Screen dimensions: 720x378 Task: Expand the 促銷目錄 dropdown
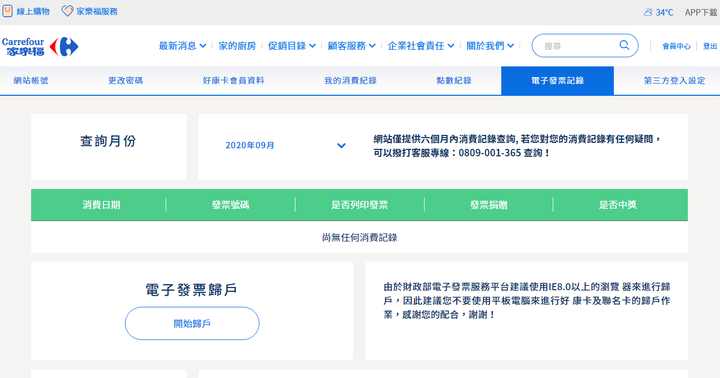[292, 46]
